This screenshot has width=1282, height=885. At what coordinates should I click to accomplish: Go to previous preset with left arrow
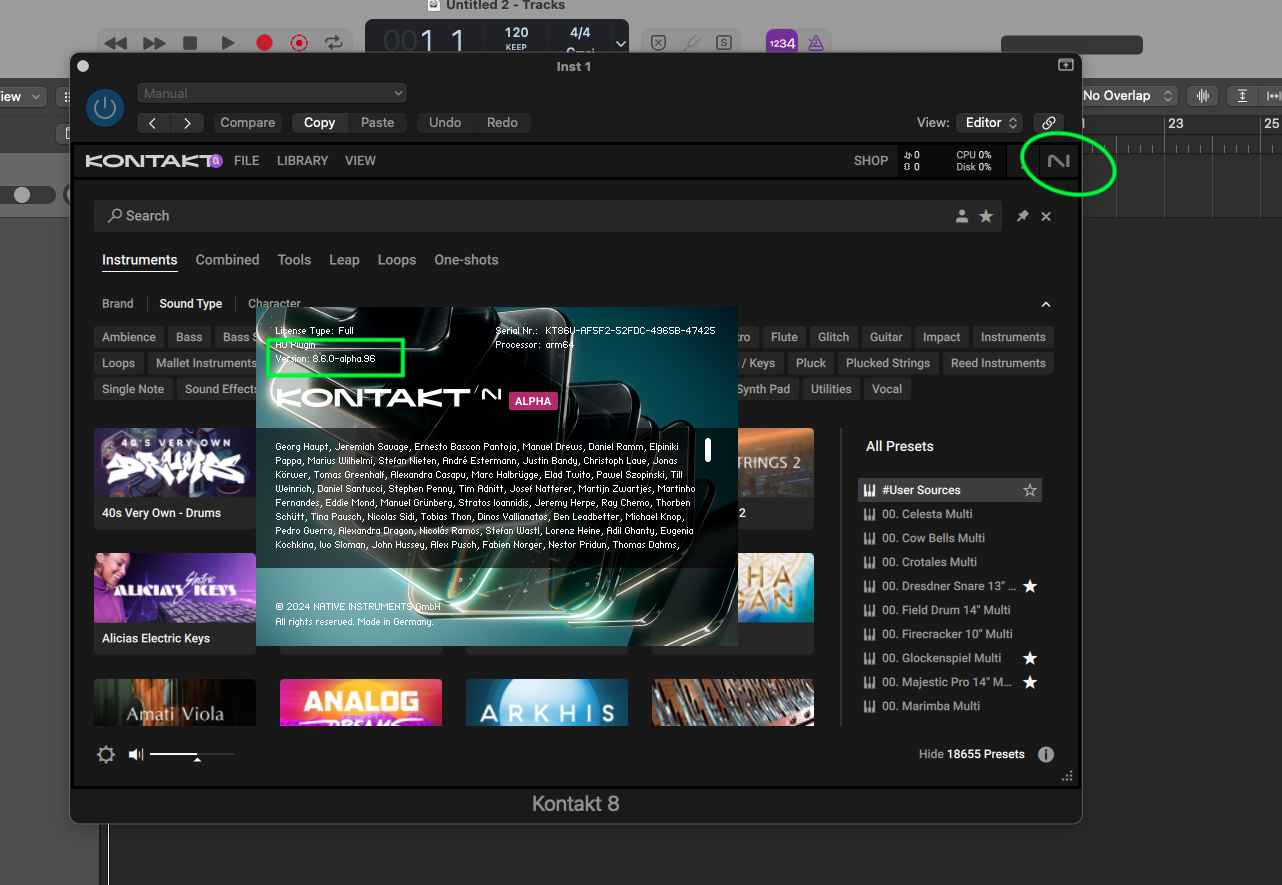tap(153, 123)
